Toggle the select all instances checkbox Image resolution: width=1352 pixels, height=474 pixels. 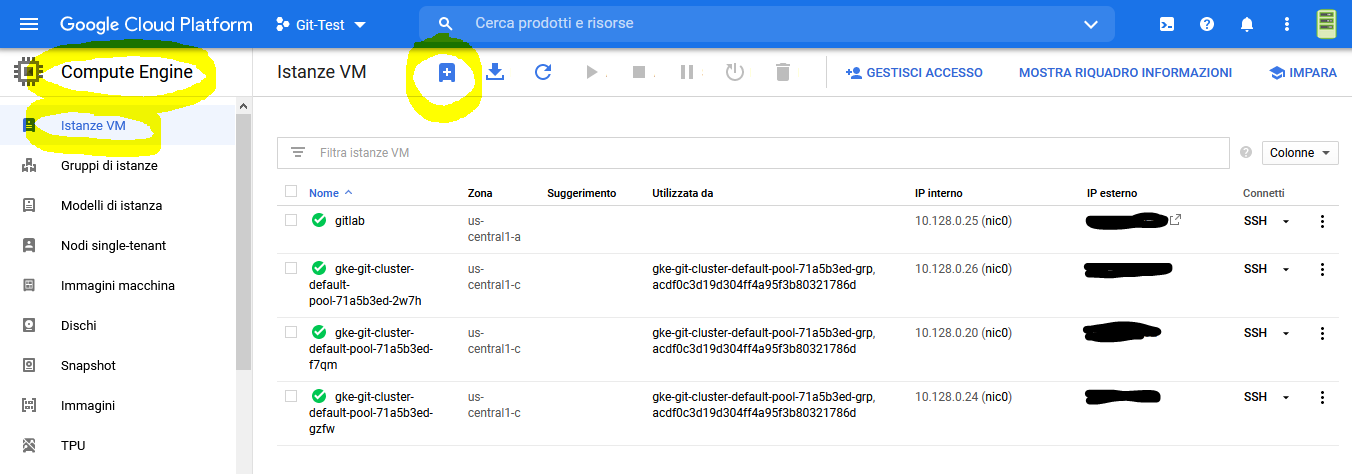coord(291,192)
